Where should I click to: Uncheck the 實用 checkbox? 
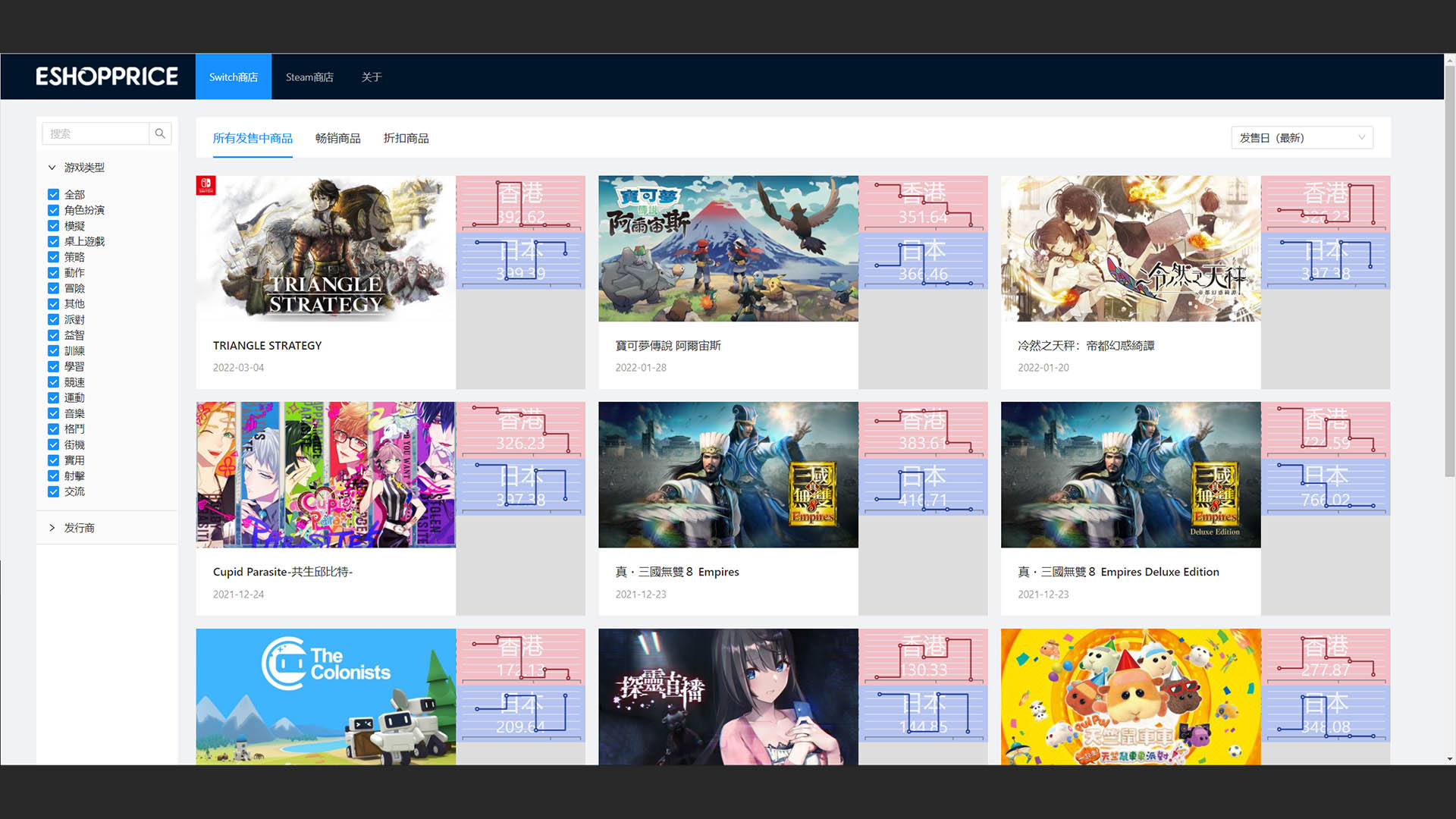[x=53, y=460]
